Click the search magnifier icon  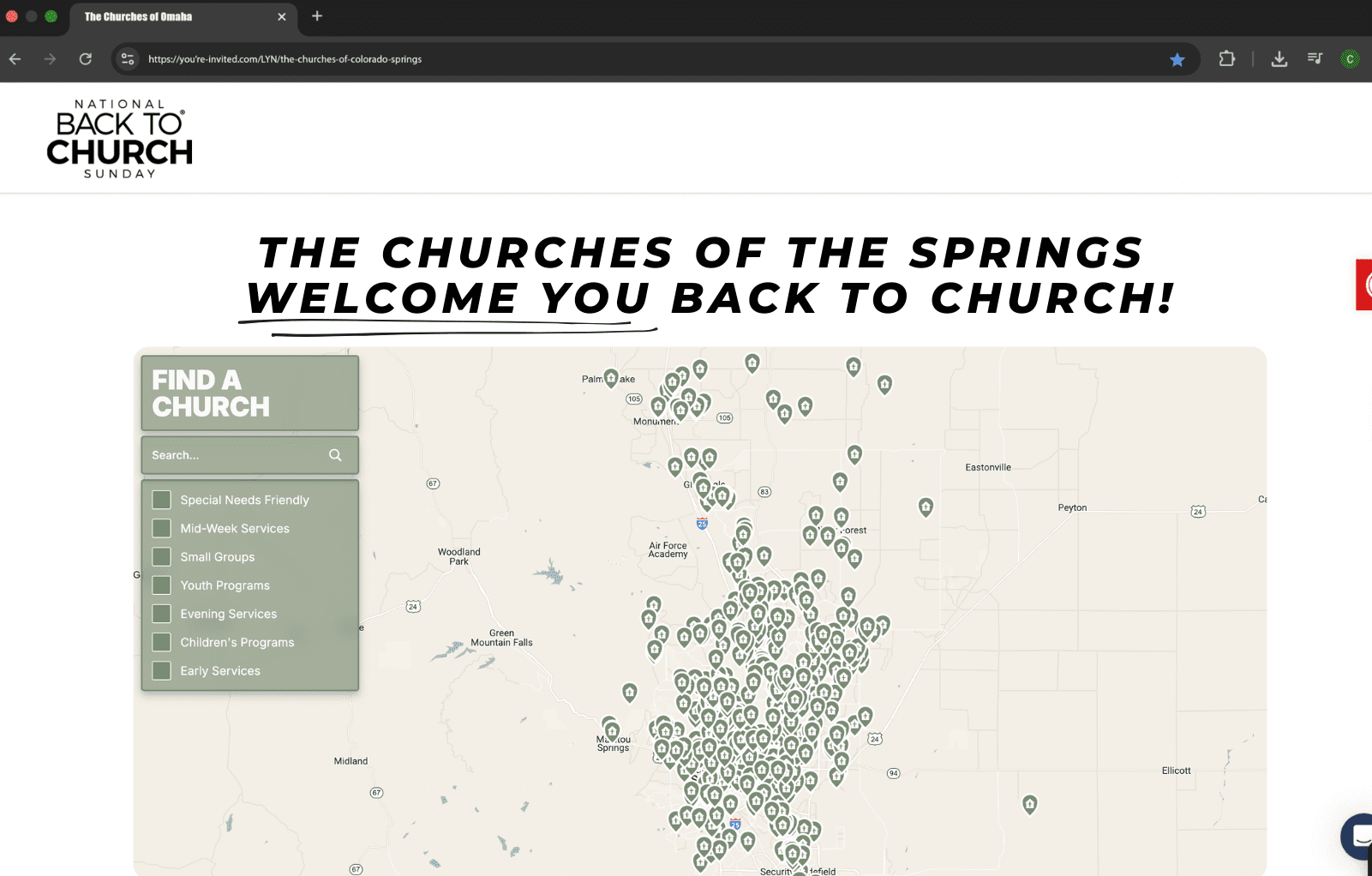(335, 455)
